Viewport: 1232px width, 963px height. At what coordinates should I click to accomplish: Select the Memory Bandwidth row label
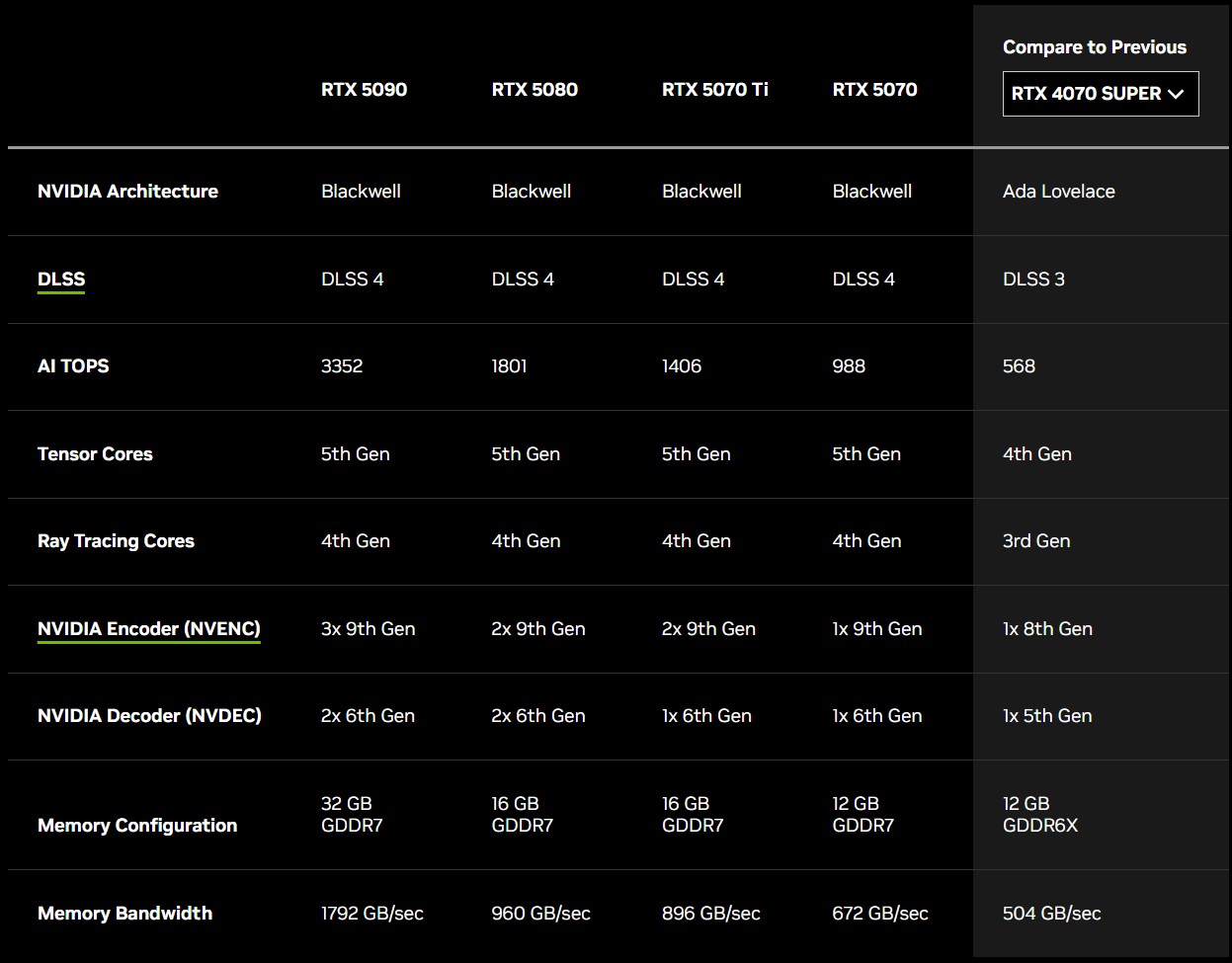click(x=124, y=914)
